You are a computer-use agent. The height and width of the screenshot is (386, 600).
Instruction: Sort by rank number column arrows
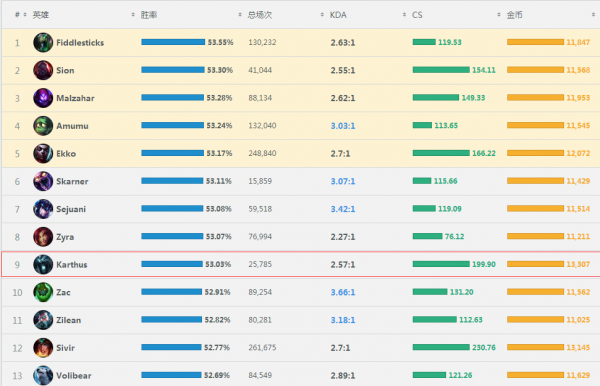pos(25,15)
